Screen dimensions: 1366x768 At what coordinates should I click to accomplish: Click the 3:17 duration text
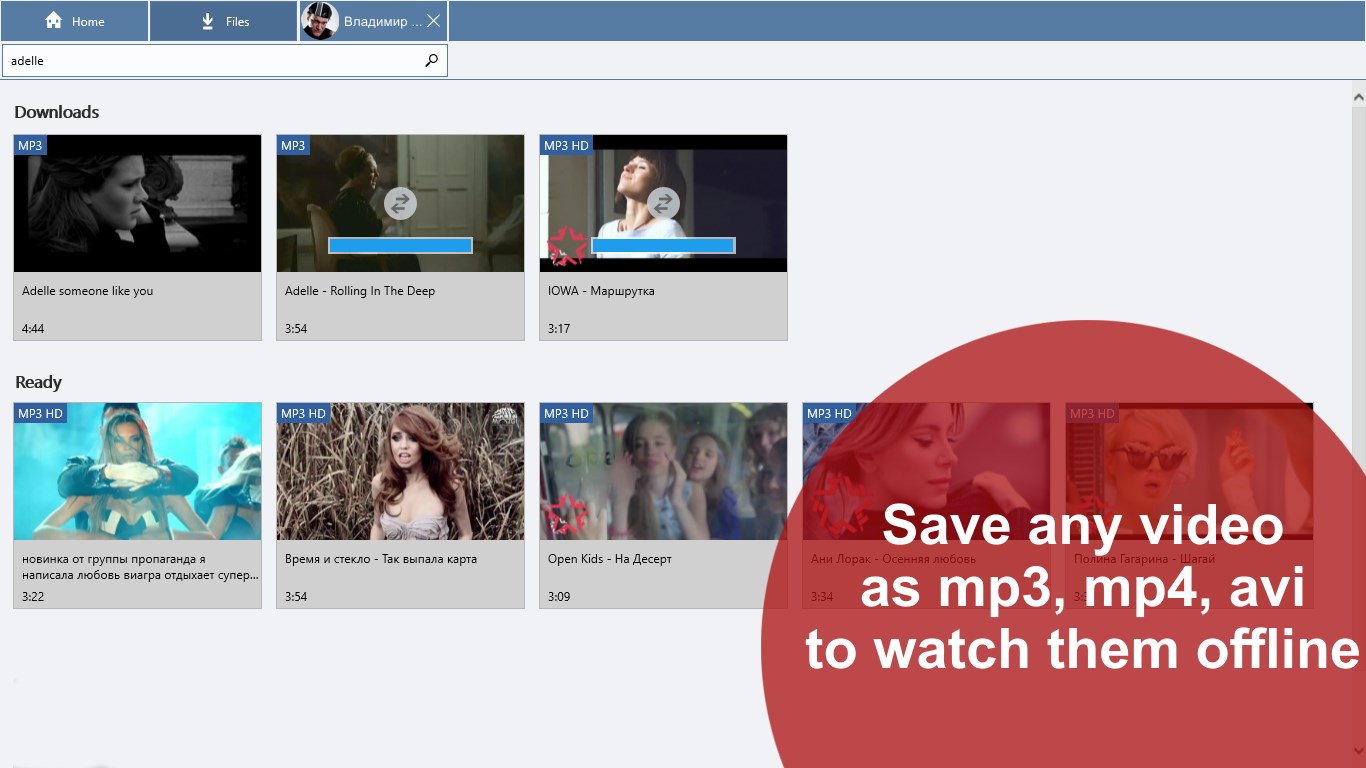point(559,329)
